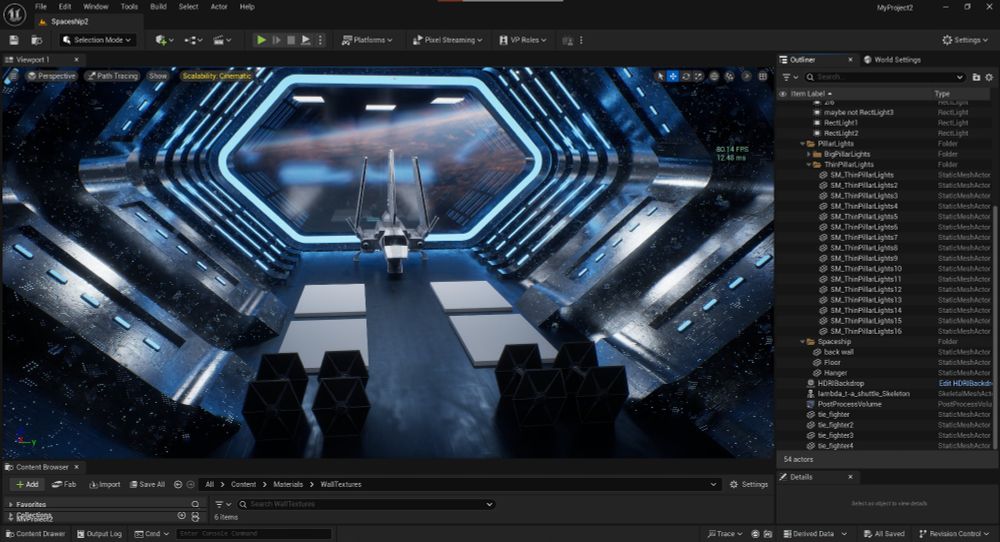Click the Import button in Content Browser
Screen dimensions: 1000x542
coord(104,484)
